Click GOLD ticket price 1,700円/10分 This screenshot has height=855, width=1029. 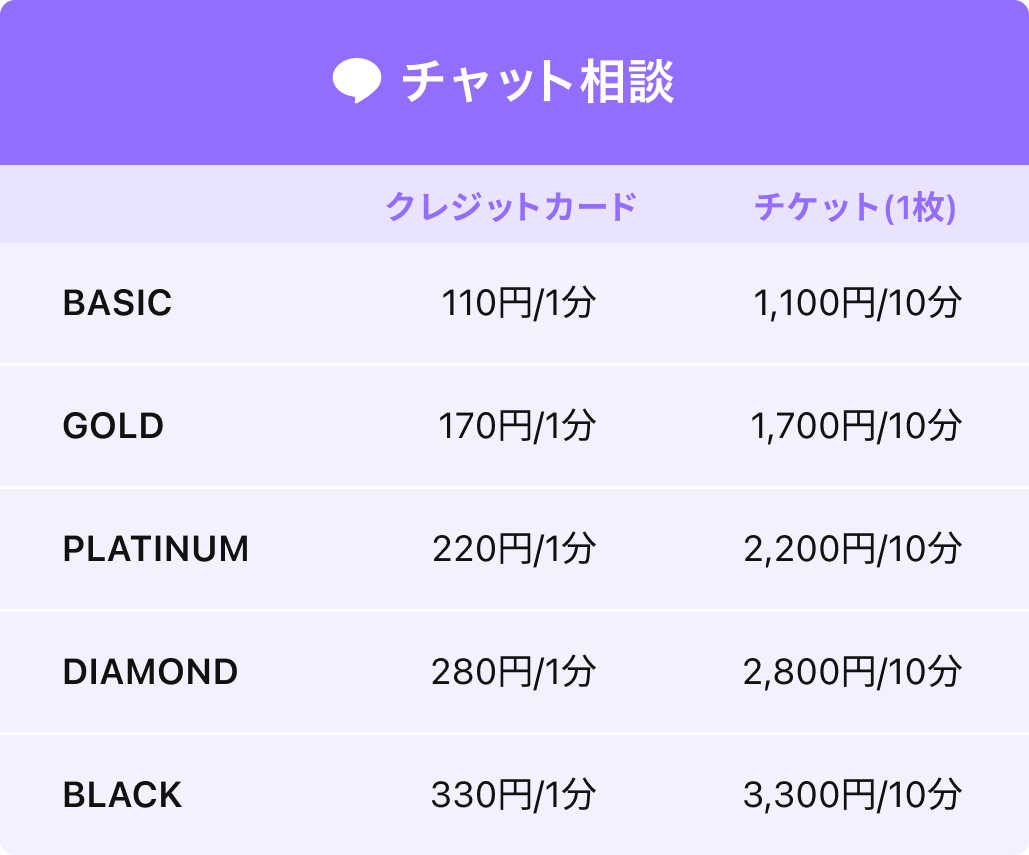coord(856,426)
